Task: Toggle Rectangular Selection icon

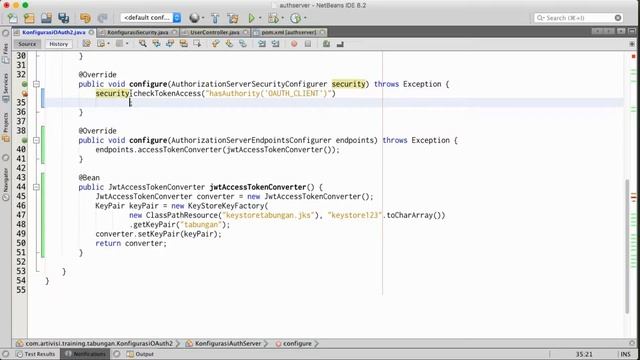Action: [198, 44]
